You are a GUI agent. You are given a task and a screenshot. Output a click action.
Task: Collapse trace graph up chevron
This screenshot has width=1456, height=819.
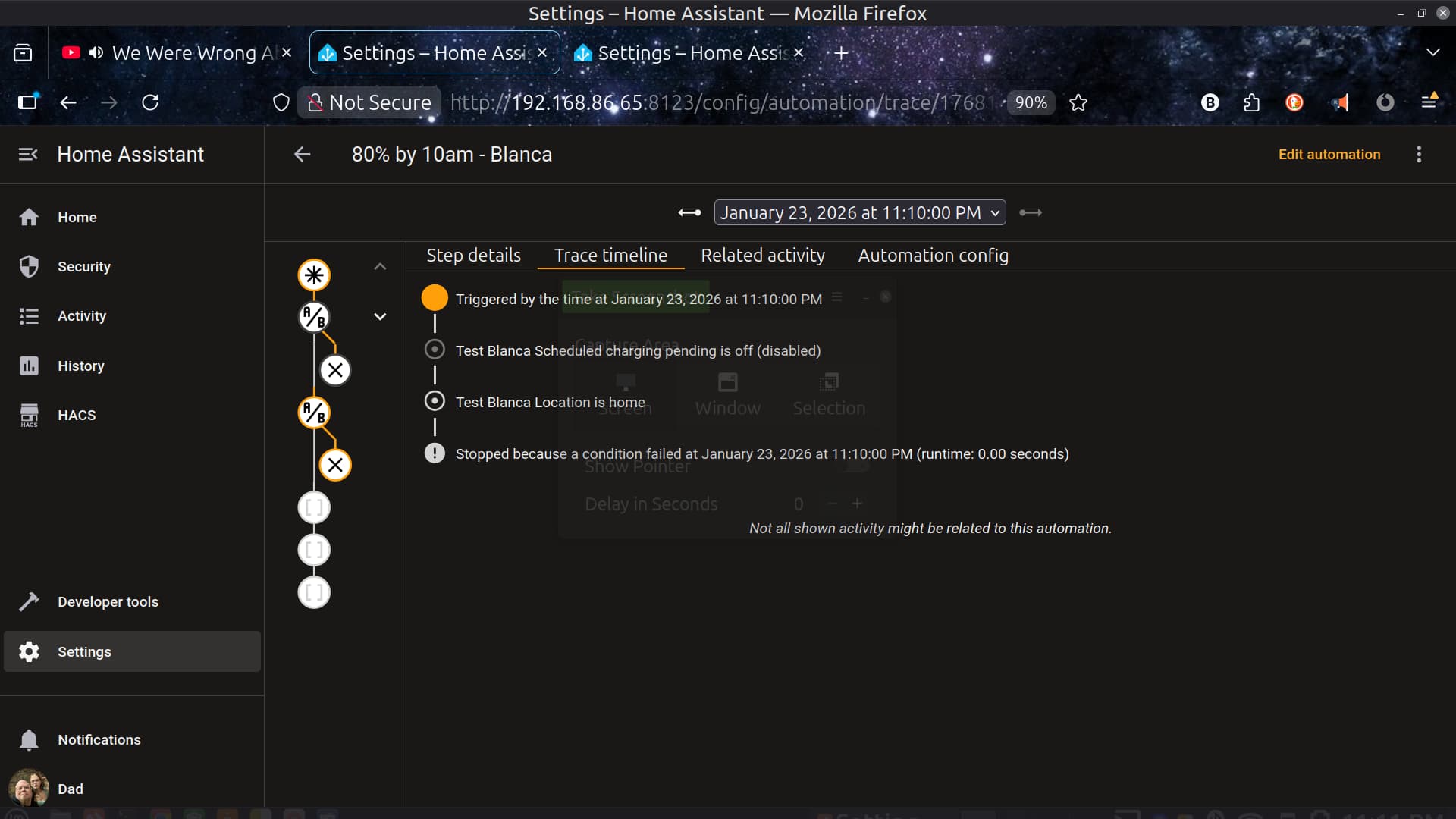point(380,267)
